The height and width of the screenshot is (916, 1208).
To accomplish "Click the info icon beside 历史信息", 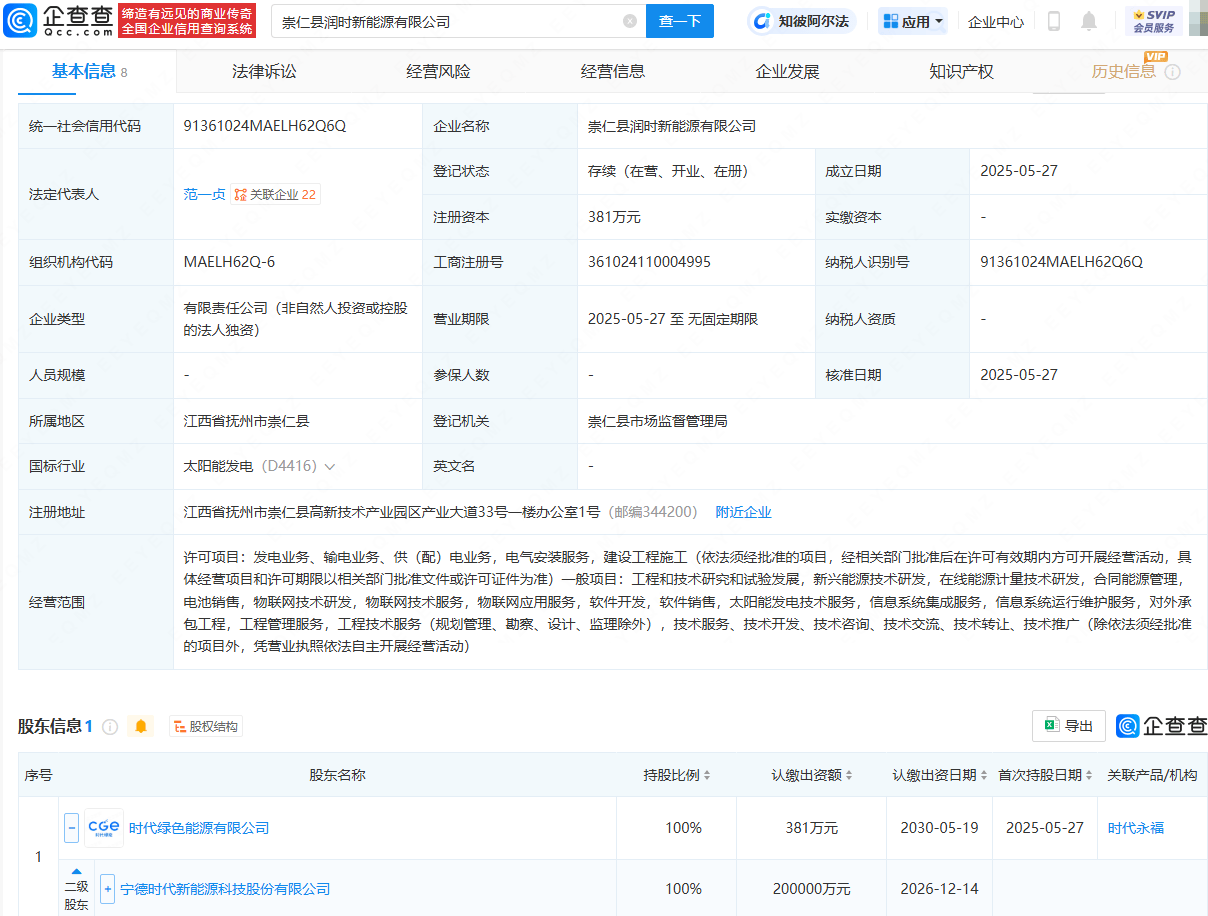I will pos(1173,72).
